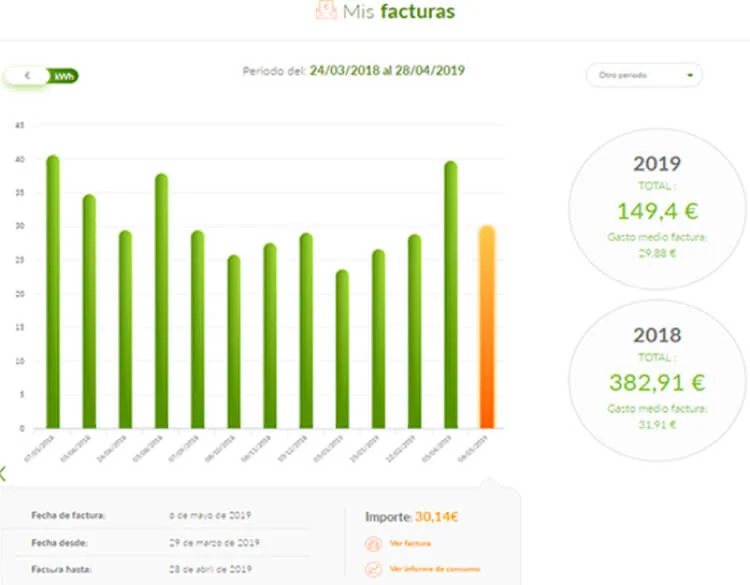
Task: Open the 2019 total circle
Action: 657,209
